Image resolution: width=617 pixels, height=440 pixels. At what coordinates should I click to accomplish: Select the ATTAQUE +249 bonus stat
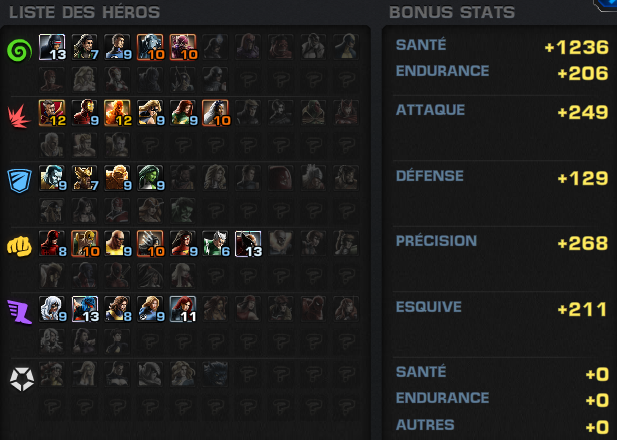point(502,111)
